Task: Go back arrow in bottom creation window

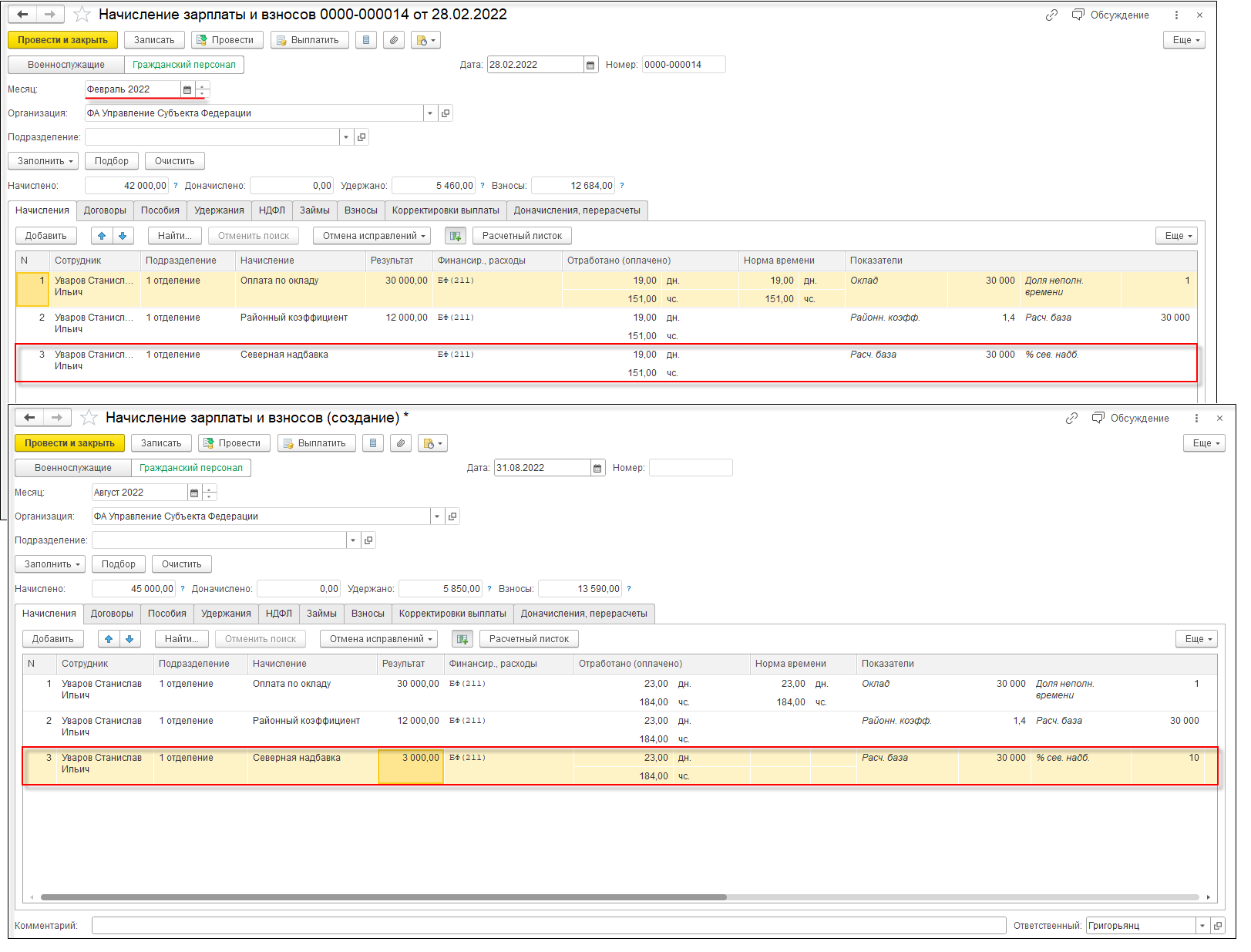Action: tap(29, 418)
